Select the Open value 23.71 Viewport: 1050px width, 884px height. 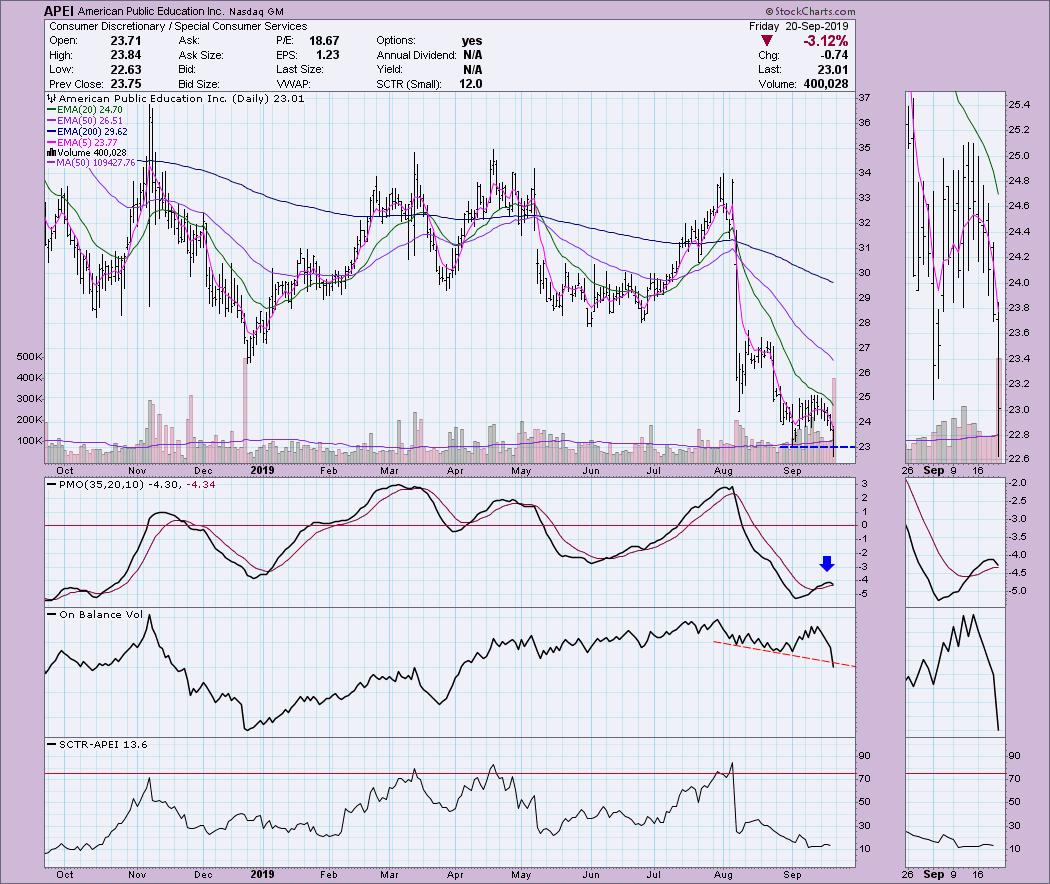click(126, 41)
